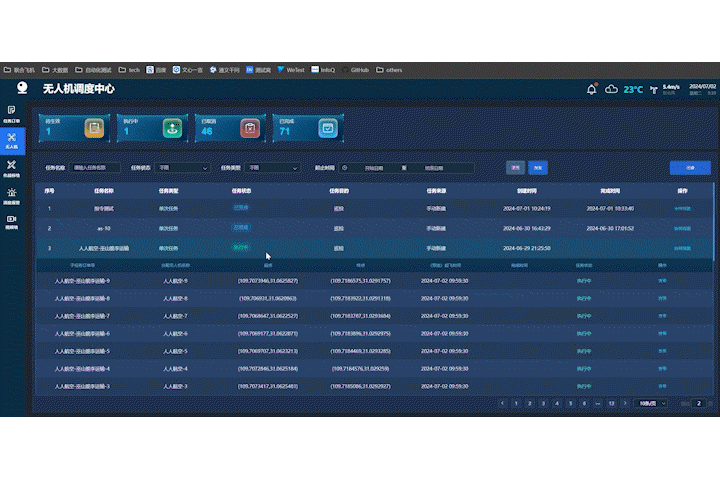This screenshot has height=480, width=720.
Task: Expand the 任务类型 dropdown filter
Action: [273, 168]
